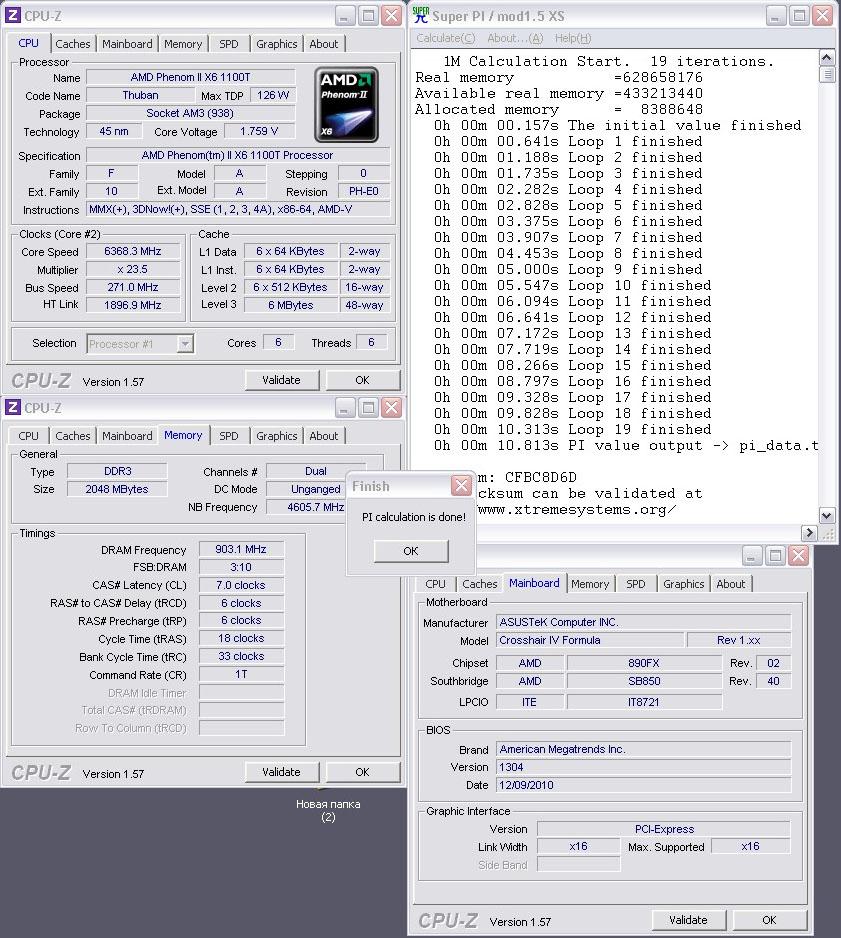Close the CPU-Z Mainboard window
841x938 pixels.
(799, 556)
